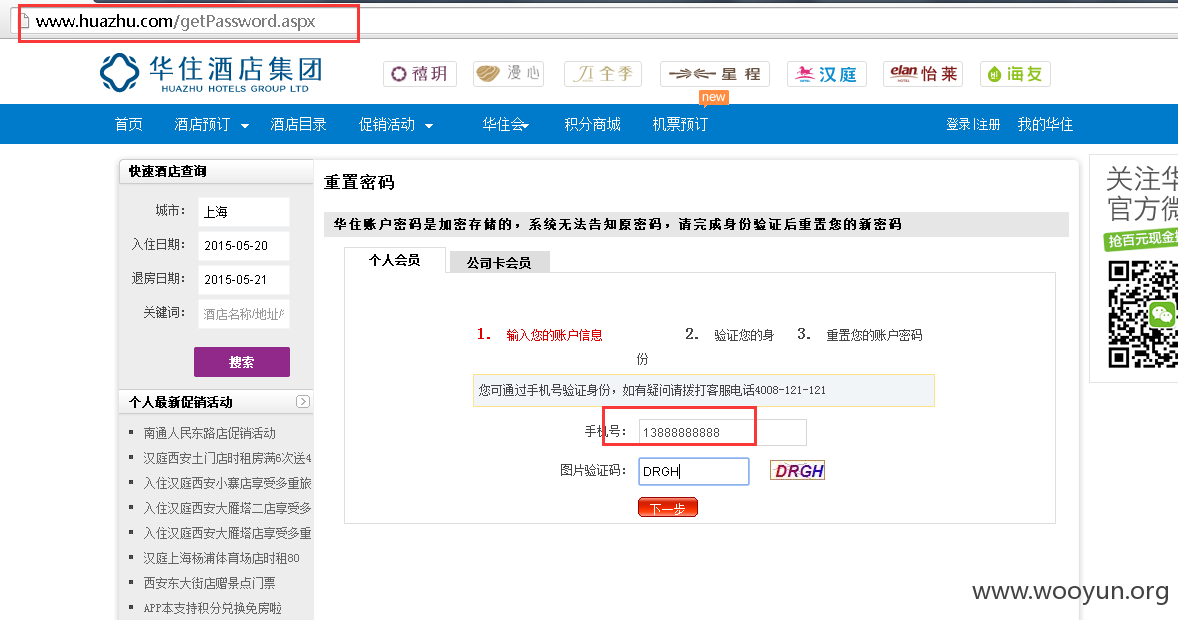Screen dimensions: 1178x620
Task: Click the 入住日期 field 2015-05-20
Action: tap(244, 246)
